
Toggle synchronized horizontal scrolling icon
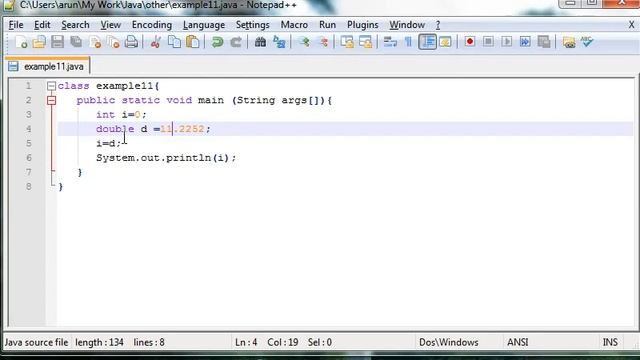pyautogui.click(x=366, y=42)
